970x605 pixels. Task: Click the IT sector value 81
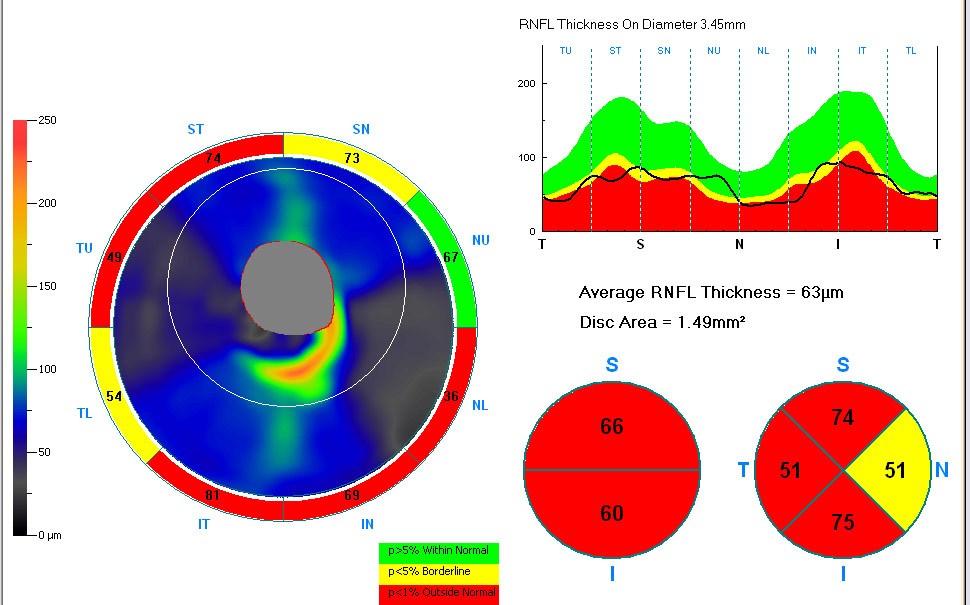point(212,495)
